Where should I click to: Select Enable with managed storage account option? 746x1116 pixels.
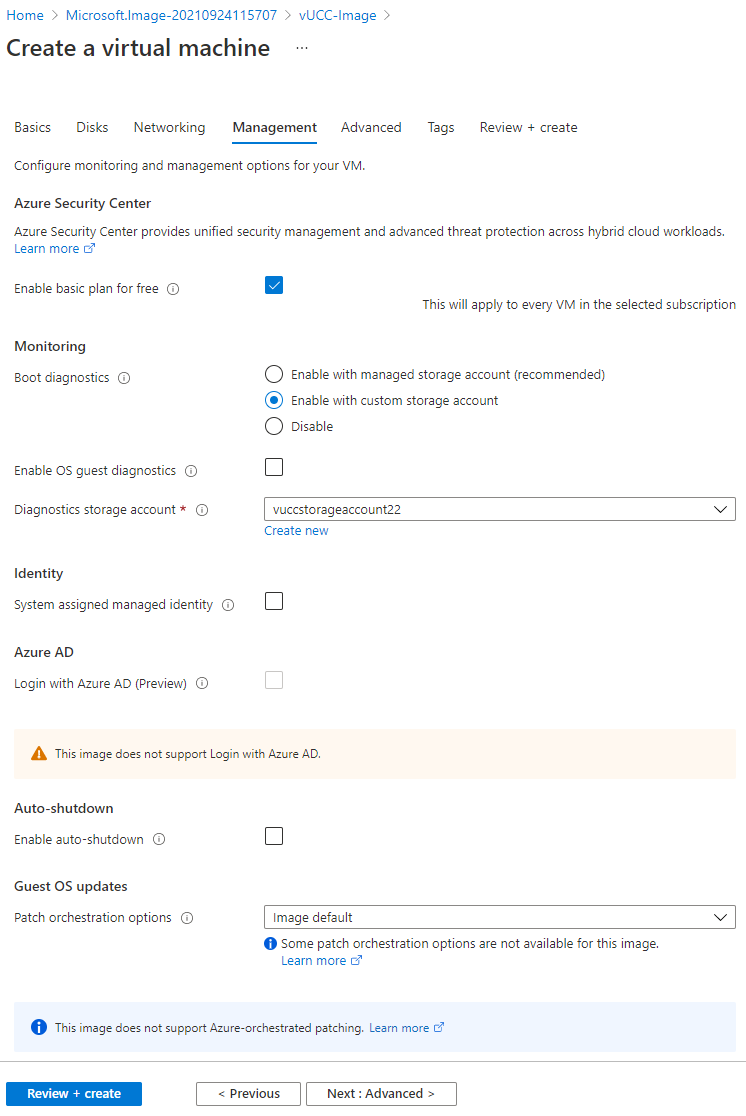tap(274, 374)
